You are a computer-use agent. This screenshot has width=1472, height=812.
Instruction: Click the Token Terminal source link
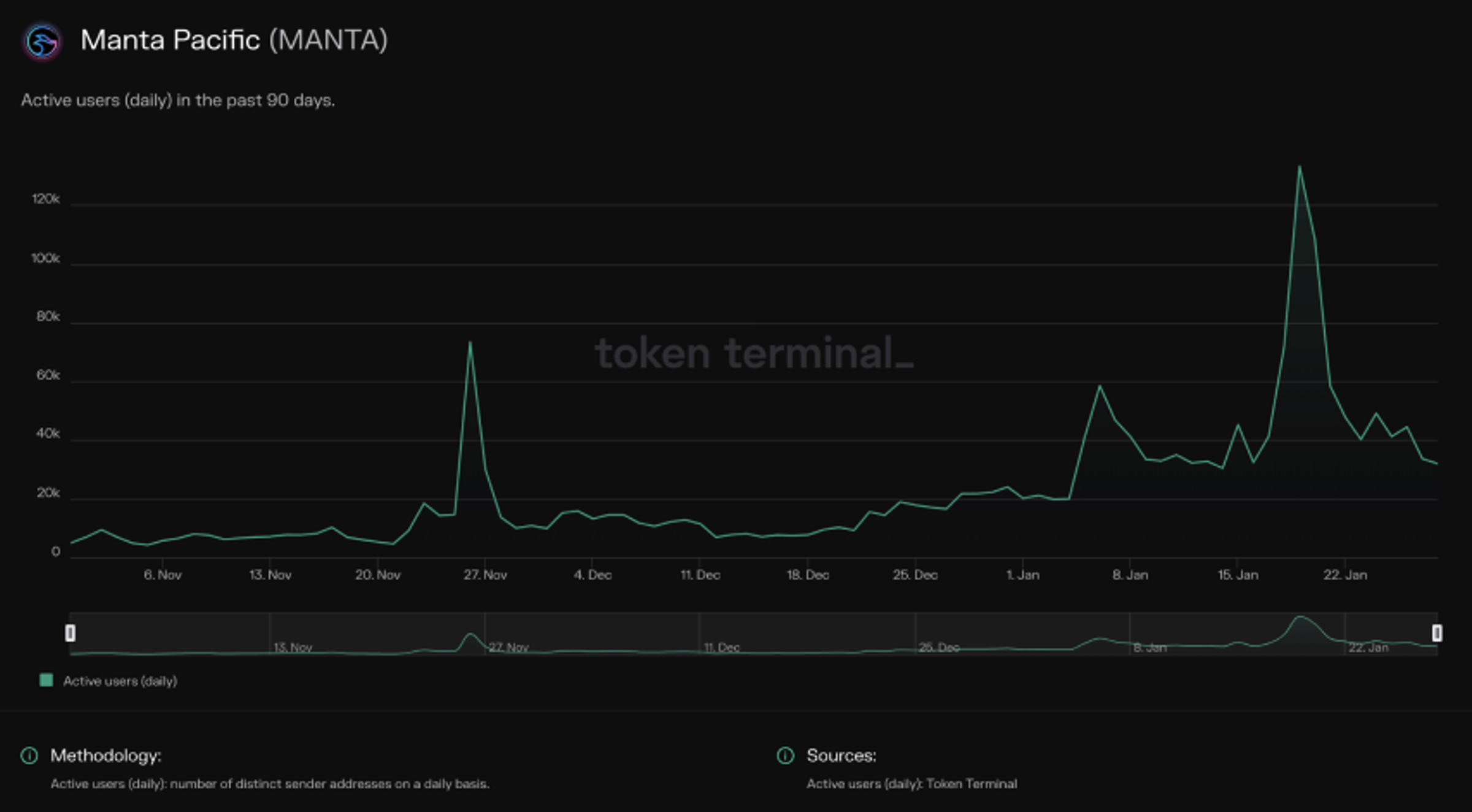point(972,784)
